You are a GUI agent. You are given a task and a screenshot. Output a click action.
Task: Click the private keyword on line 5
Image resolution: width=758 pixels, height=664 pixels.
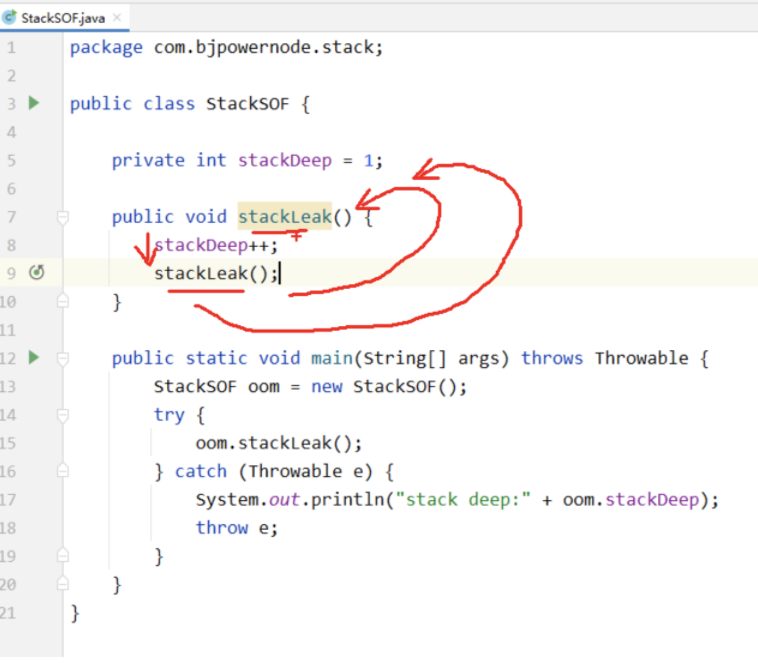(x=148, y=160)
